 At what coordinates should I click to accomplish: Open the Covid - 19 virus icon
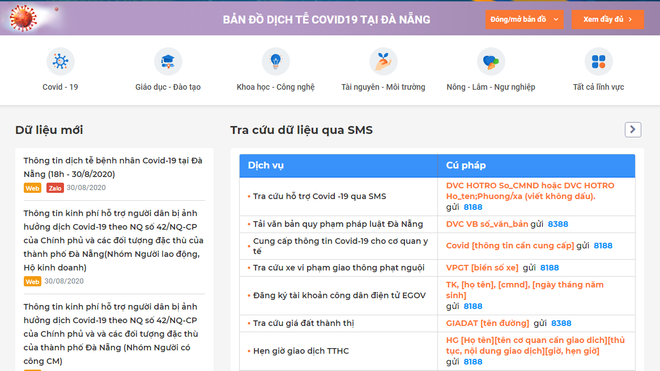point(60,61)
